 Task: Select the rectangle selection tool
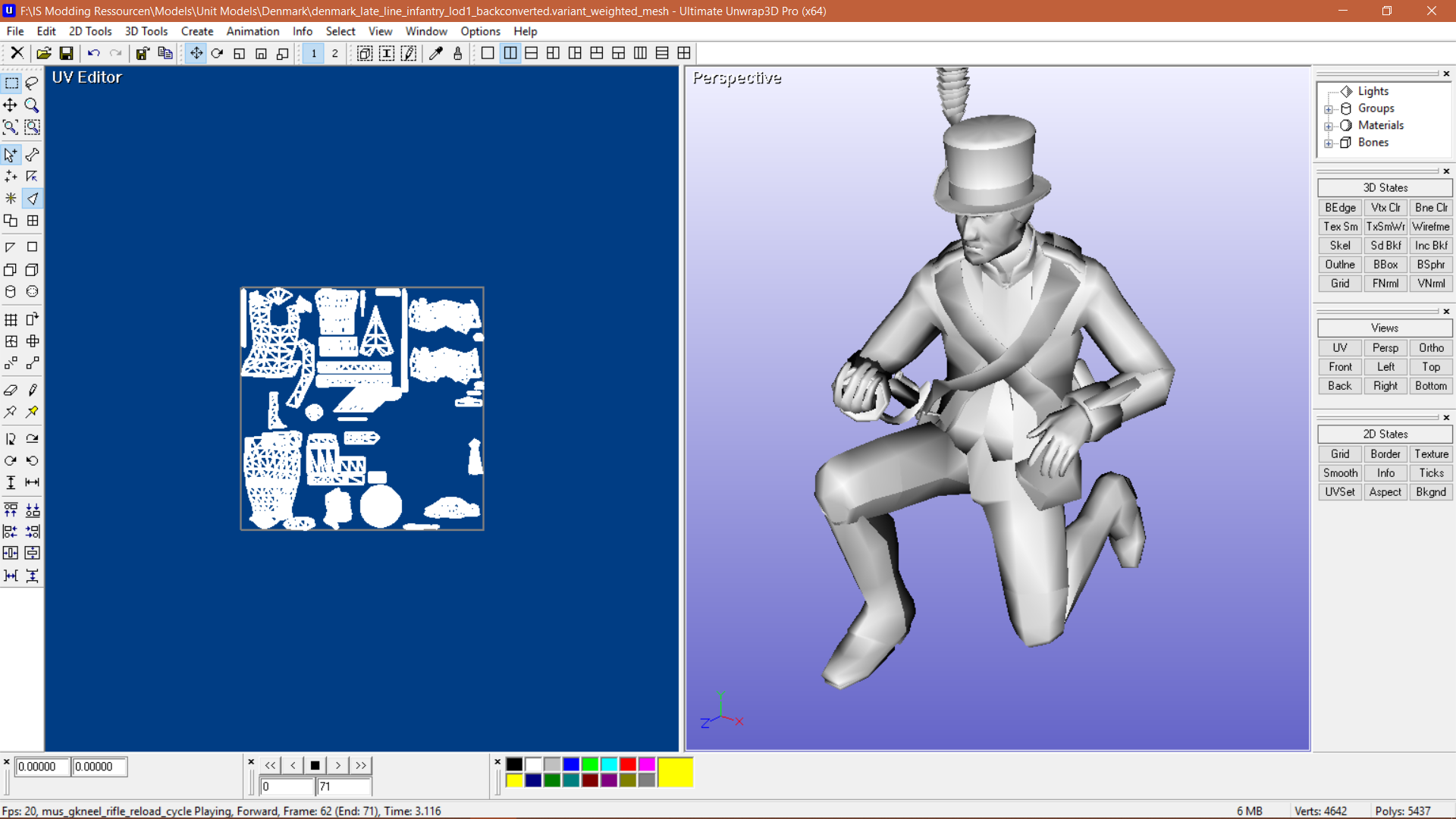coord(11,83)
